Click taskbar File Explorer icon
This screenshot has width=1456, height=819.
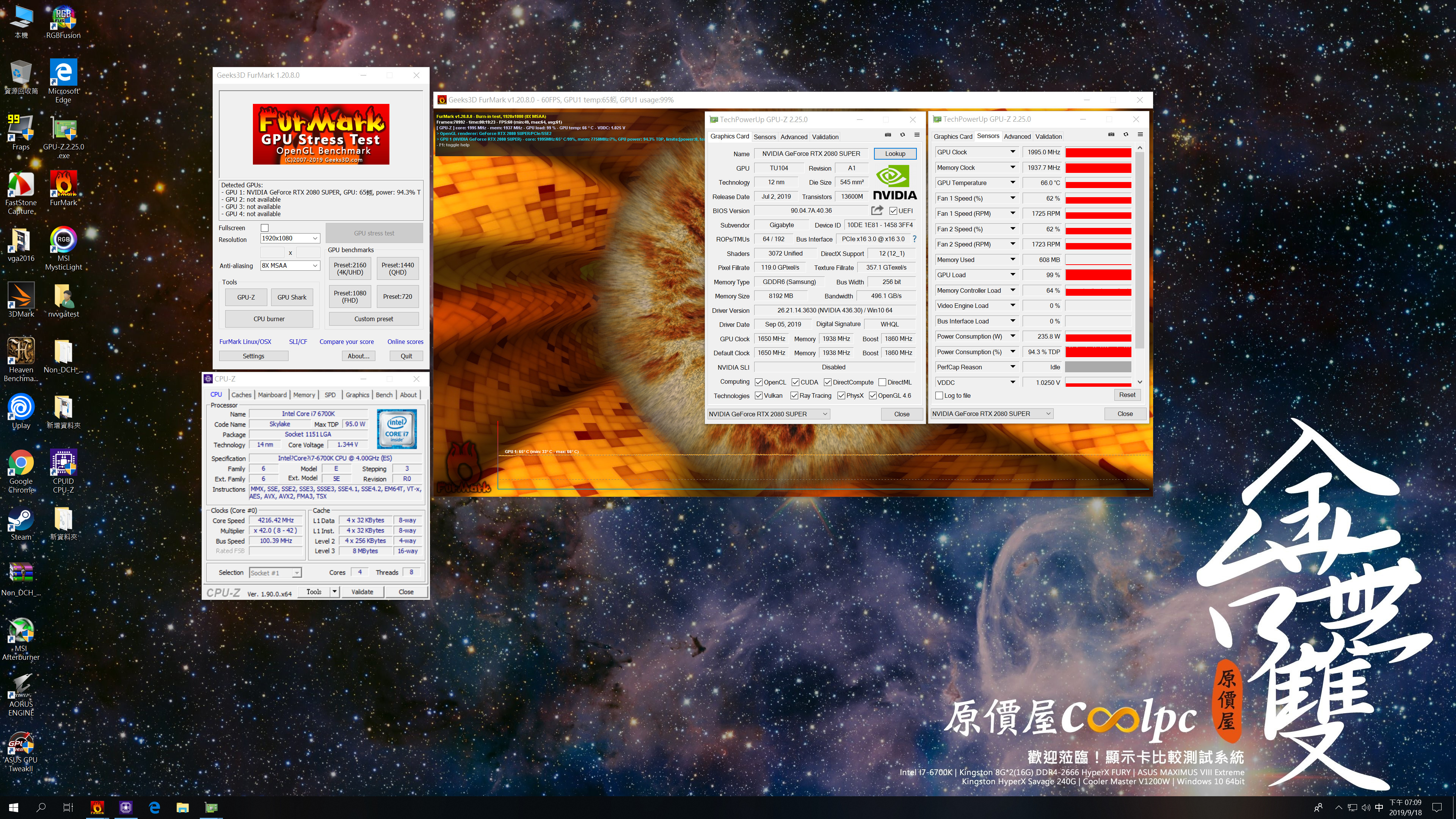[182, 807]
